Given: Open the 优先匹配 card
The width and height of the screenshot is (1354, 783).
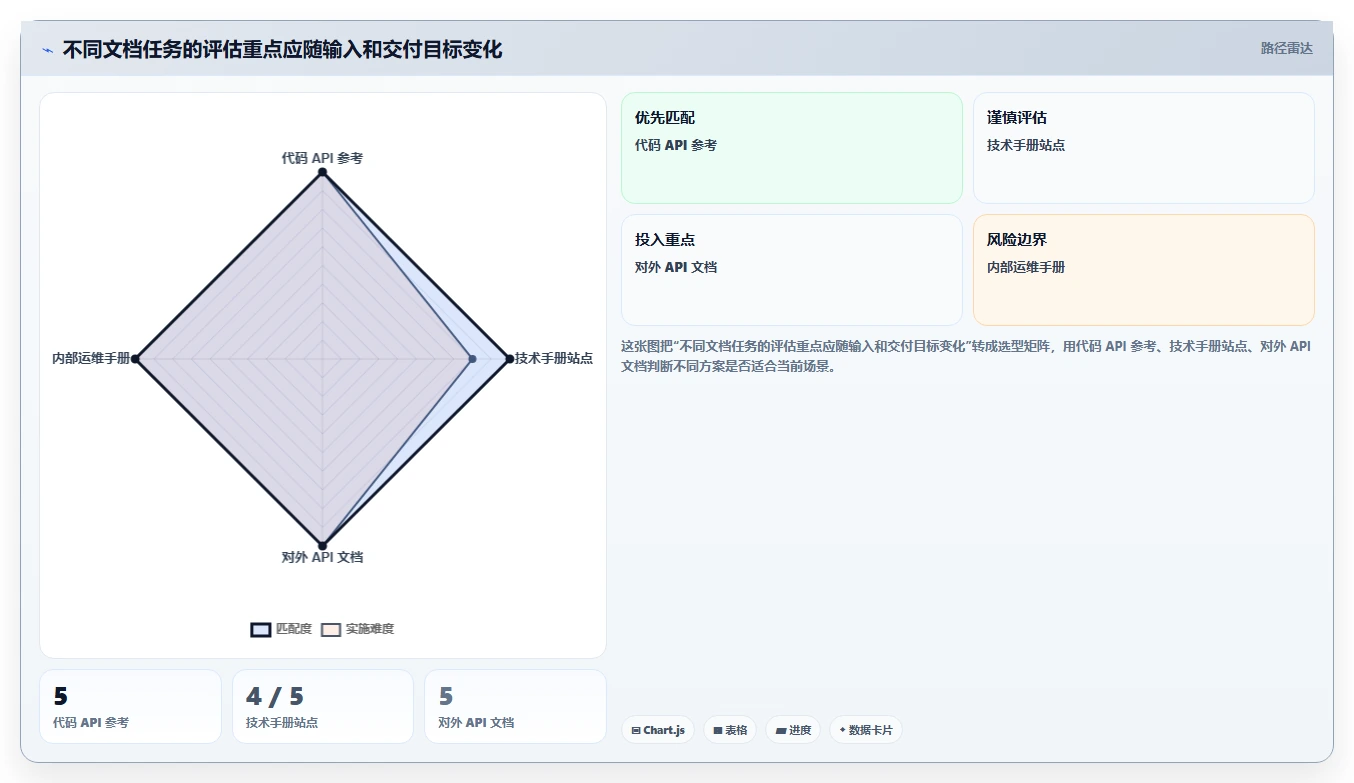Looking at the screenshot, I should point(791,148).
